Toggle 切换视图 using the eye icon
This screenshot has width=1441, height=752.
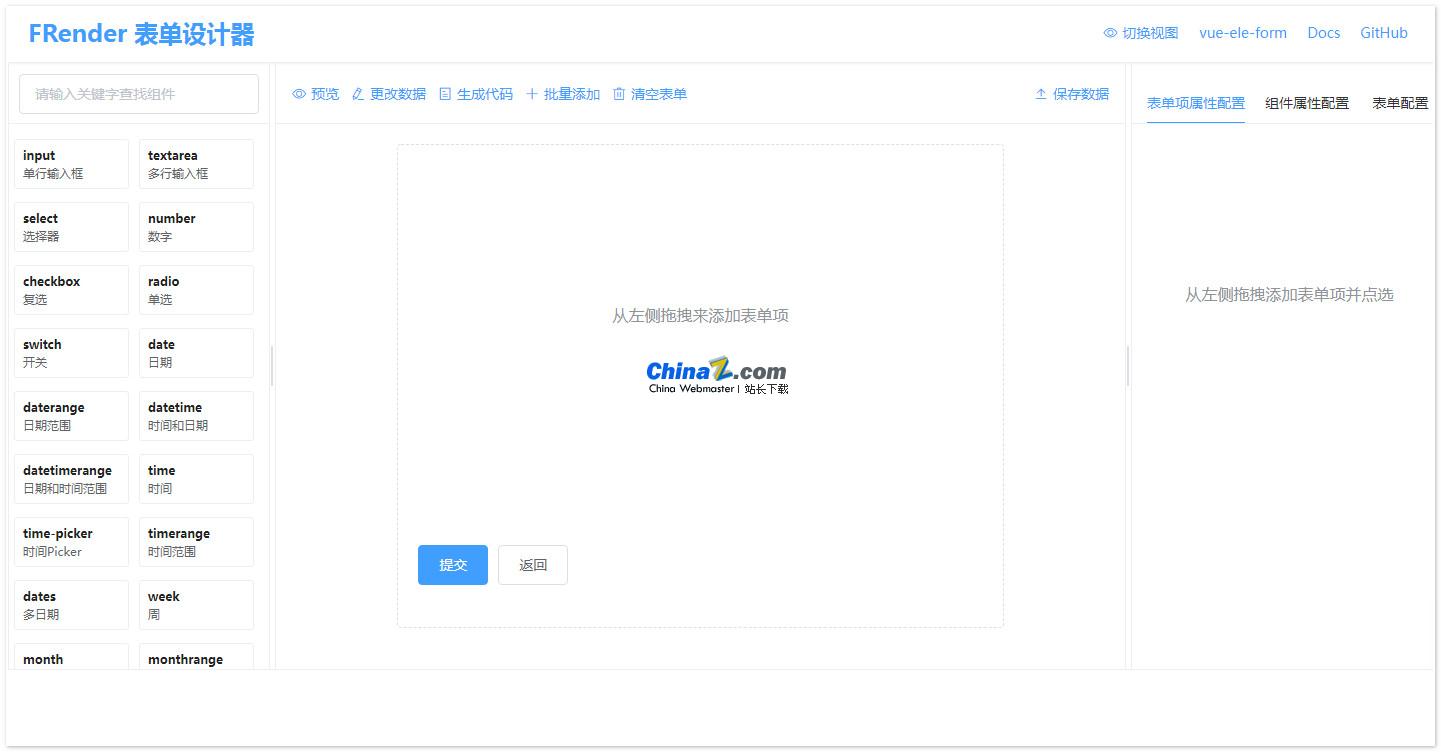(x=1140, y=32)
